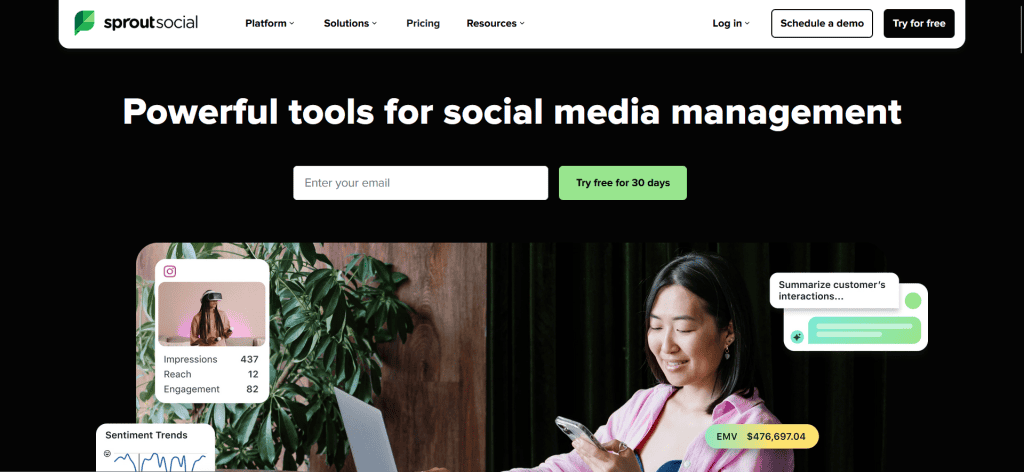Click the Schedule a demo button
The image size is (1024, 472).
[822, 24]
